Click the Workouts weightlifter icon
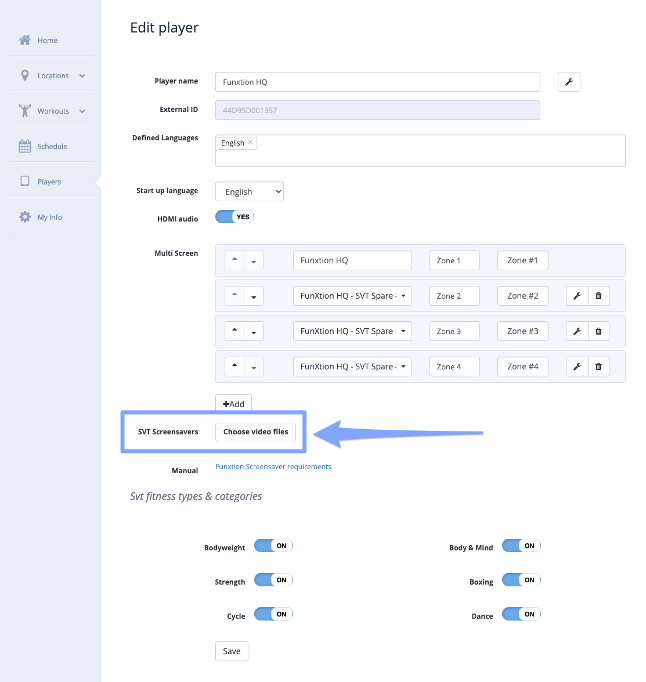This screenshot has width=646, height=682. click(25, 110)
